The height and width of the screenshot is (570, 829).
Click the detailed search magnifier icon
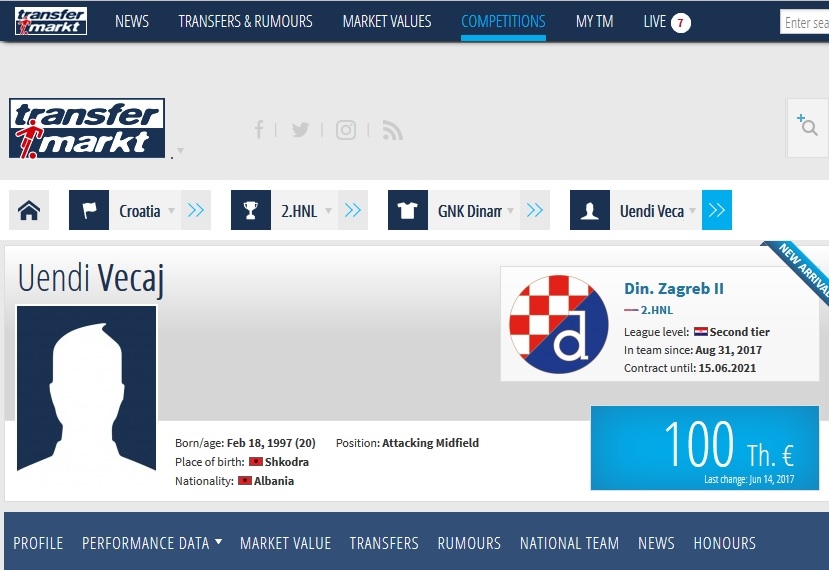pos(807,125)
